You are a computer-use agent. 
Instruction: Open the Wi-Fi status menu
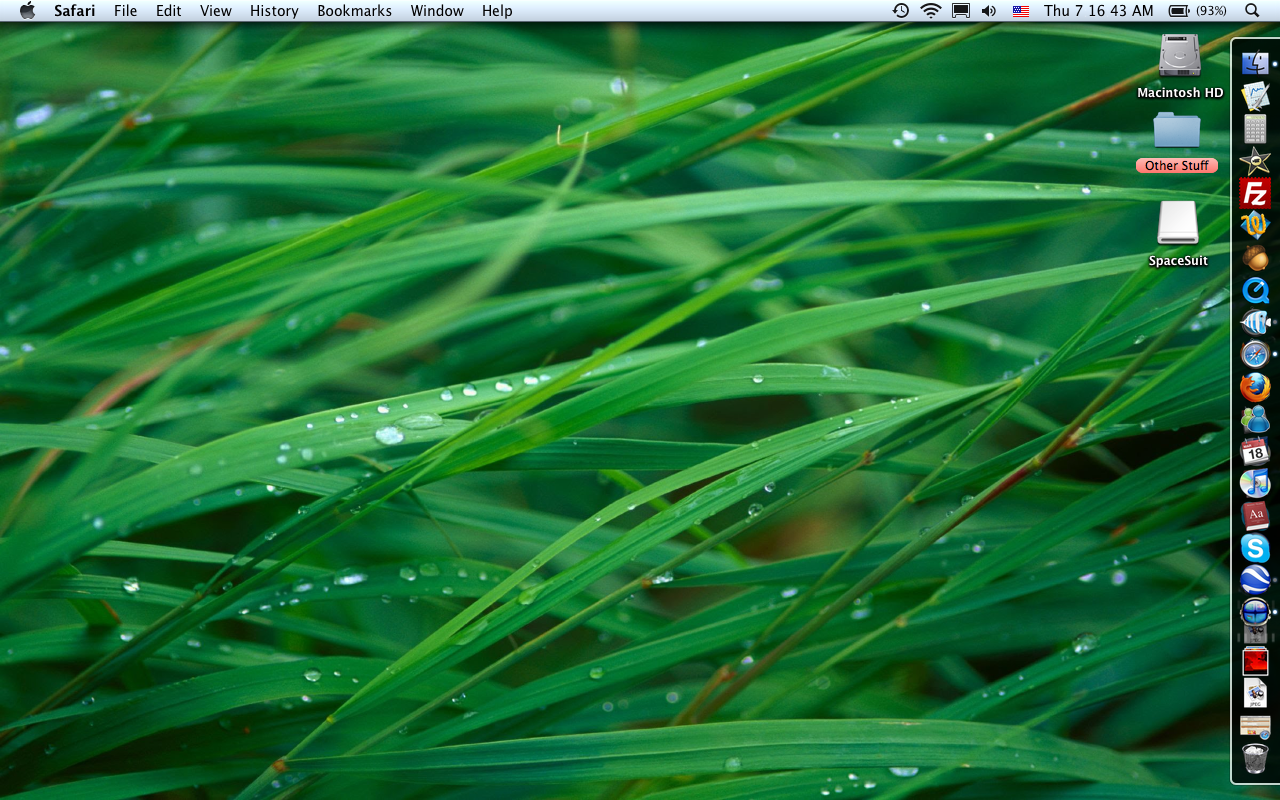coord(931,11)
